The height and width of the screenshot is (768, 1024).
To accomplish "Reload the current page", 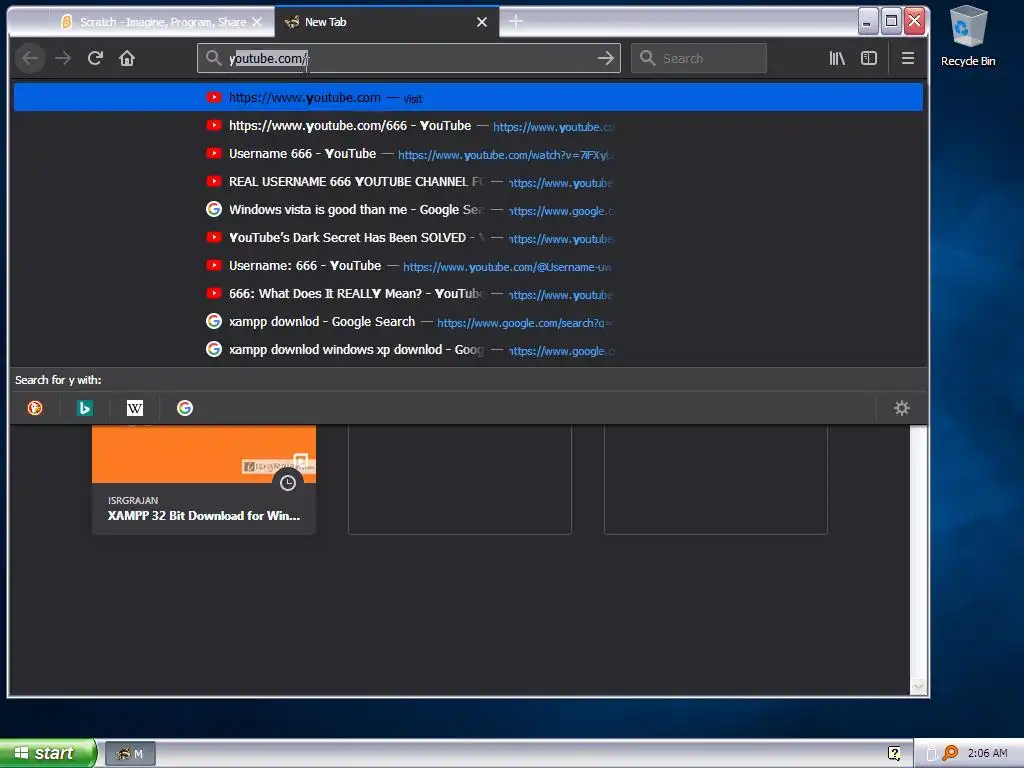I will [x=95, y=58].
